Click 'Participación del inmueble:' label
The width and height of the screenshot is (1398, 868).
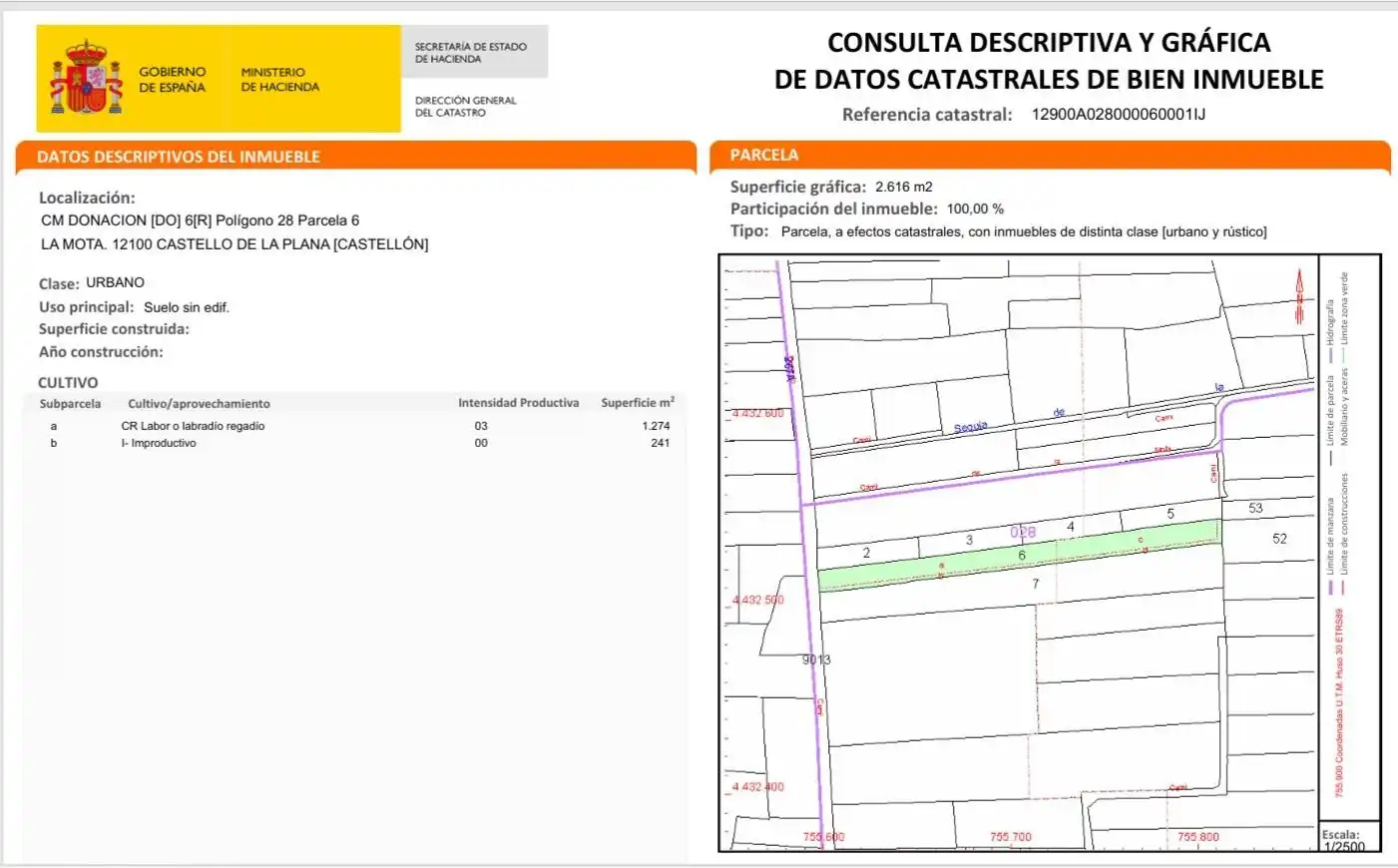coord(834,209)
